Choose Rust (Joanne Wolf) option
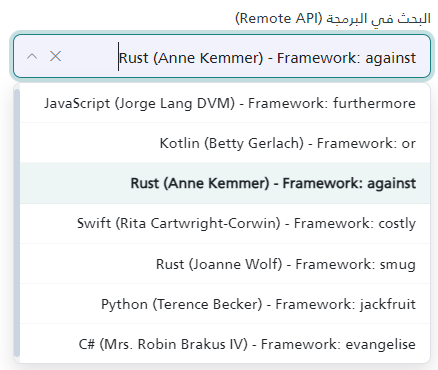 [x=225, y=264]
